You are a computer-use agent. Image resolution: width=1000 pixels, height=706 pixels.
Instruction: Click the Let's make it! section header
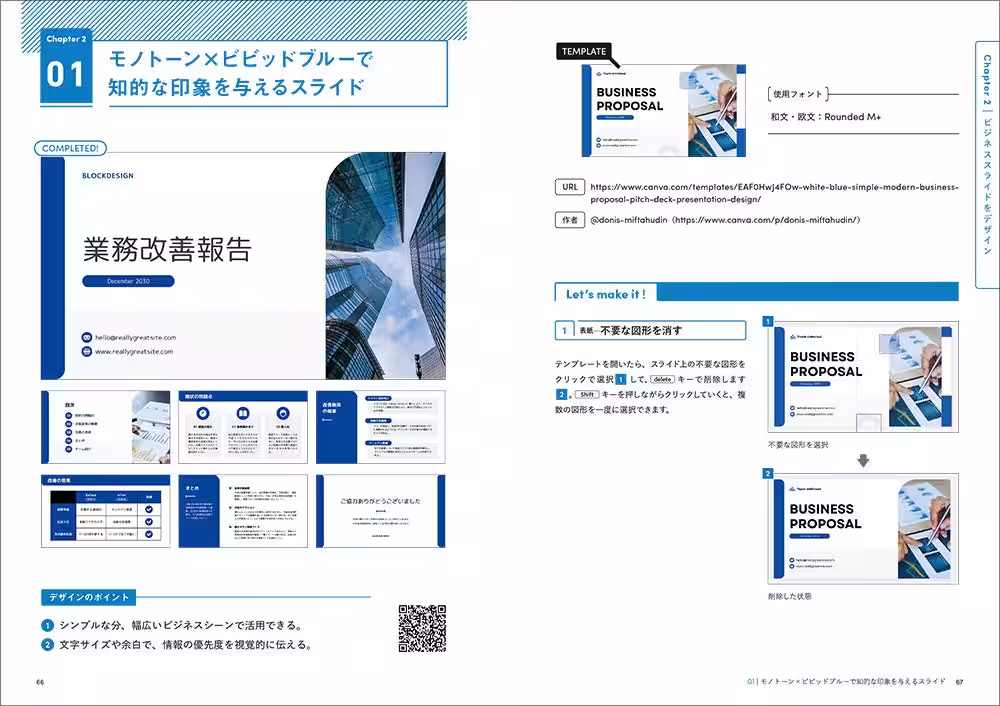(x=606, y=294)
